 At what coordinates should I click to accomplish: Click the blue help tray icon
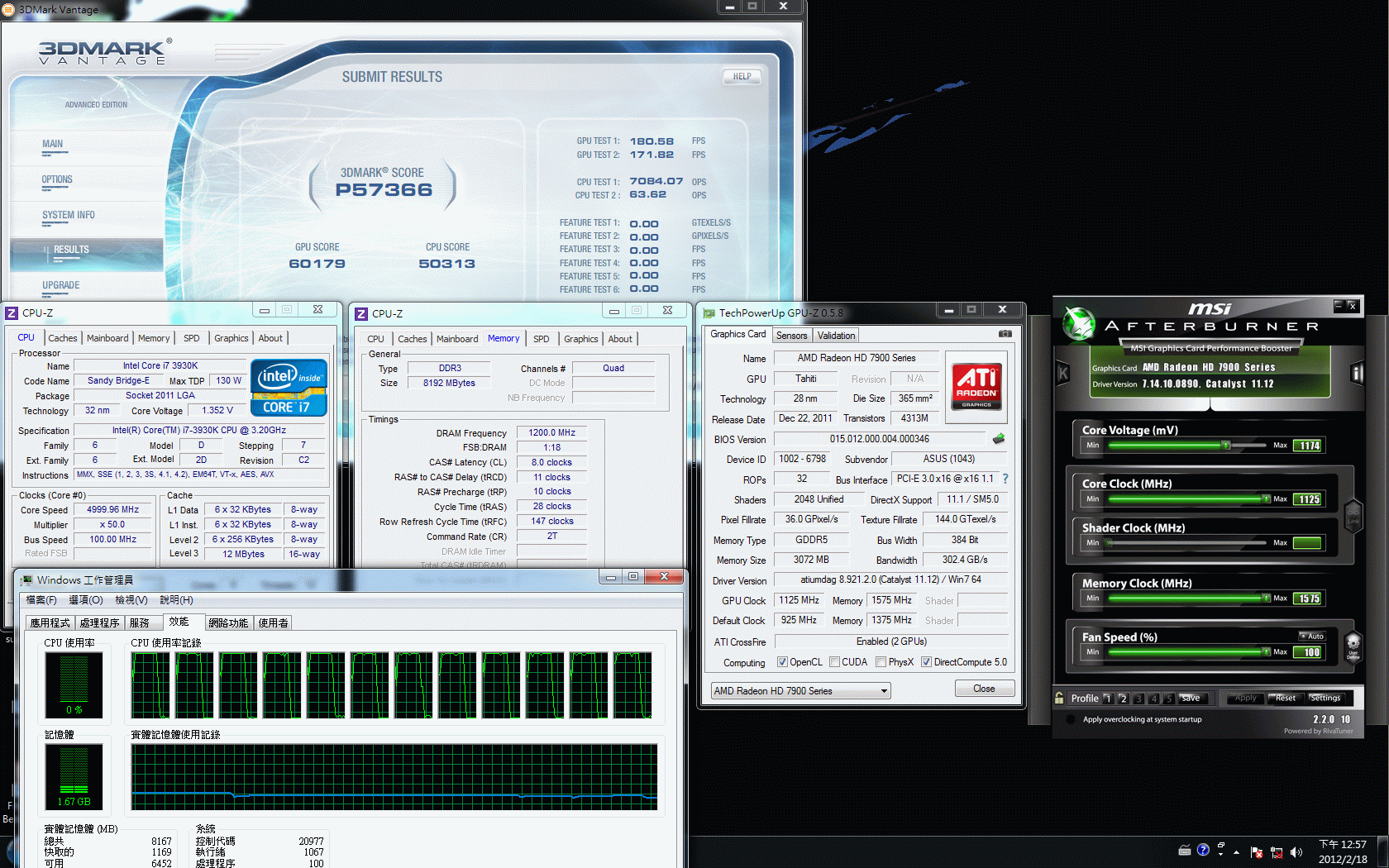[1203, 850]
